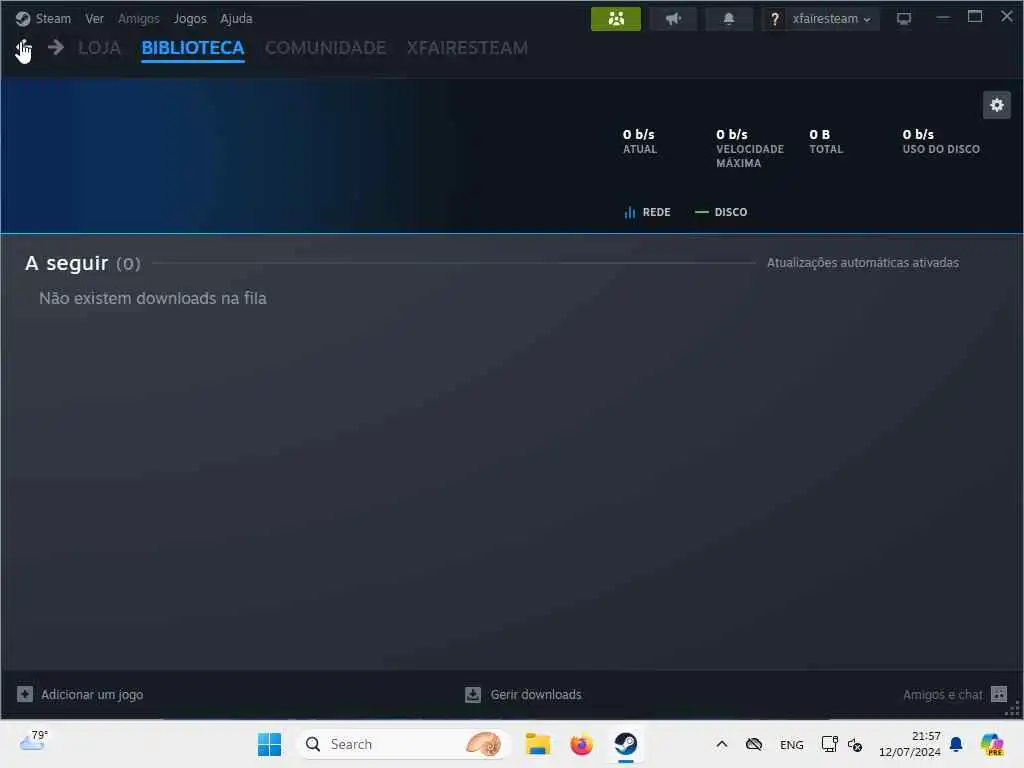Viewport: 1024px width, 768px height.
Task: Open the Amigos menu
Action: tap(138, 18)
